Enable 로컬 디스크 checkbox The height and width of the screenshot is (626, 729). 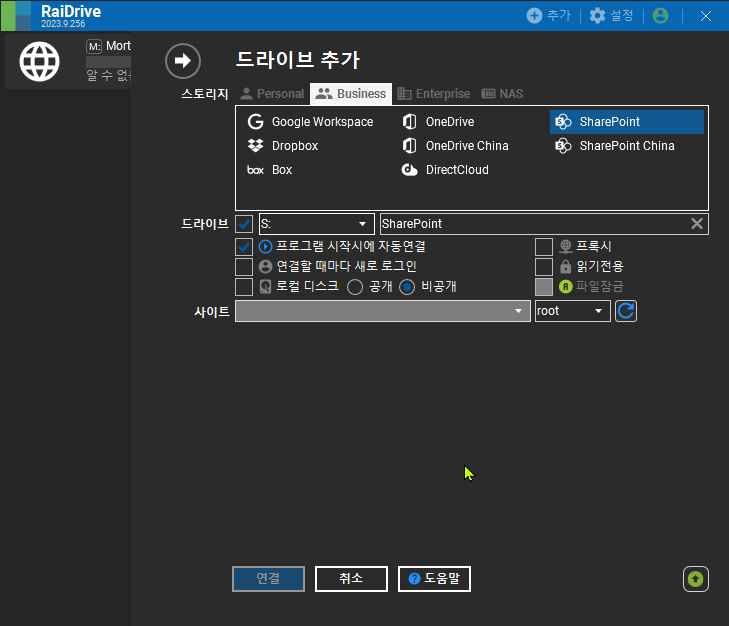(x=244, y=287)
